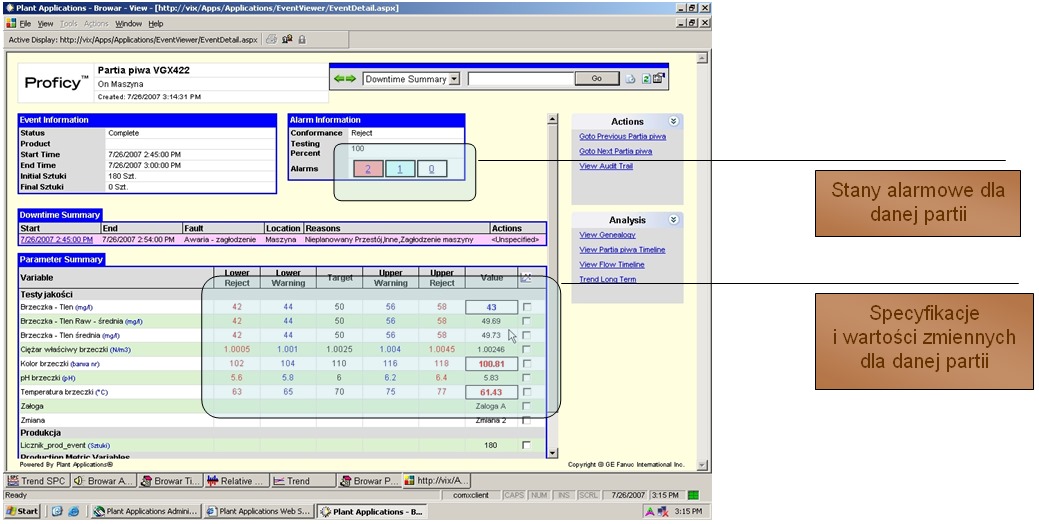Click the padlock icon in the Active Display toolbar

click(302, 39)
